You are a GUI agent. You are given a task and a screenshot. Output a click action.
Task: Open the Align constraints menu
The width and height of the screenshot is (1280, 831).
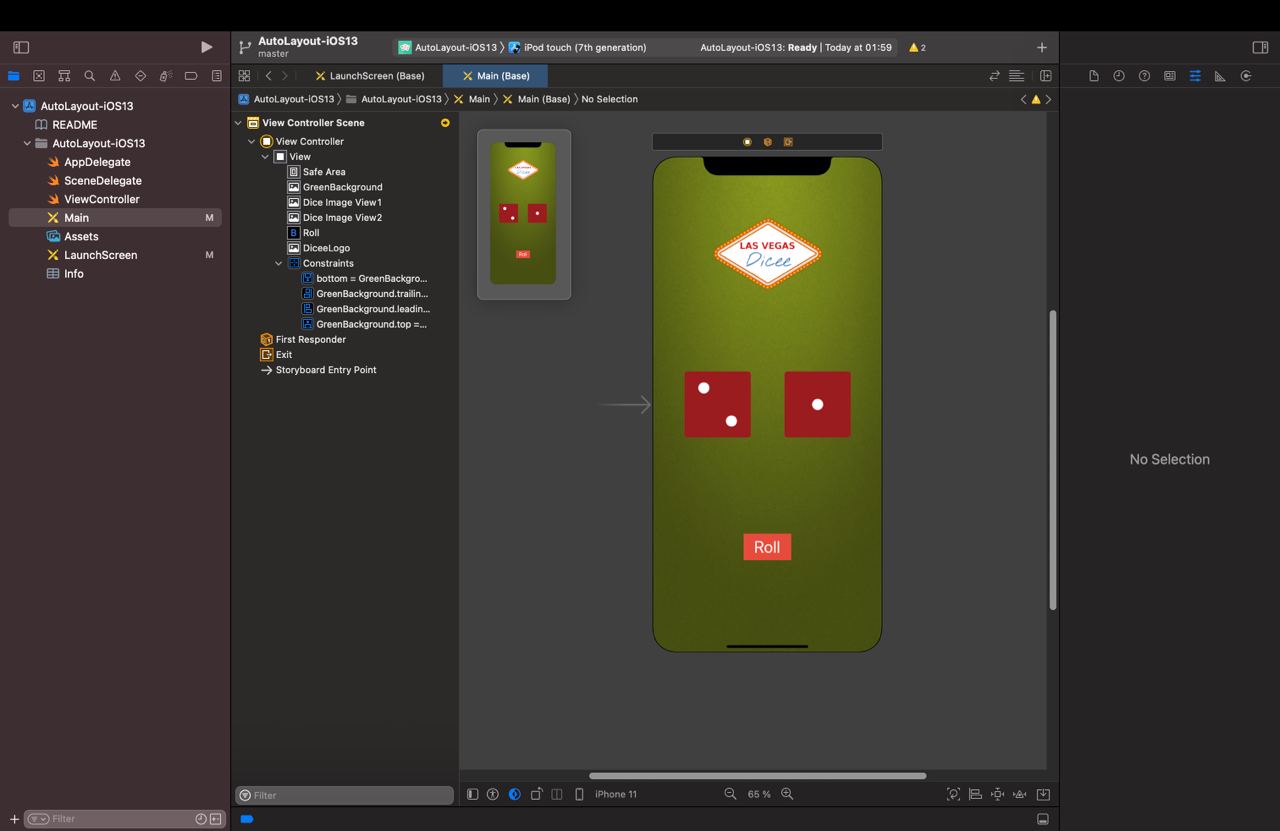pos(975,794)
